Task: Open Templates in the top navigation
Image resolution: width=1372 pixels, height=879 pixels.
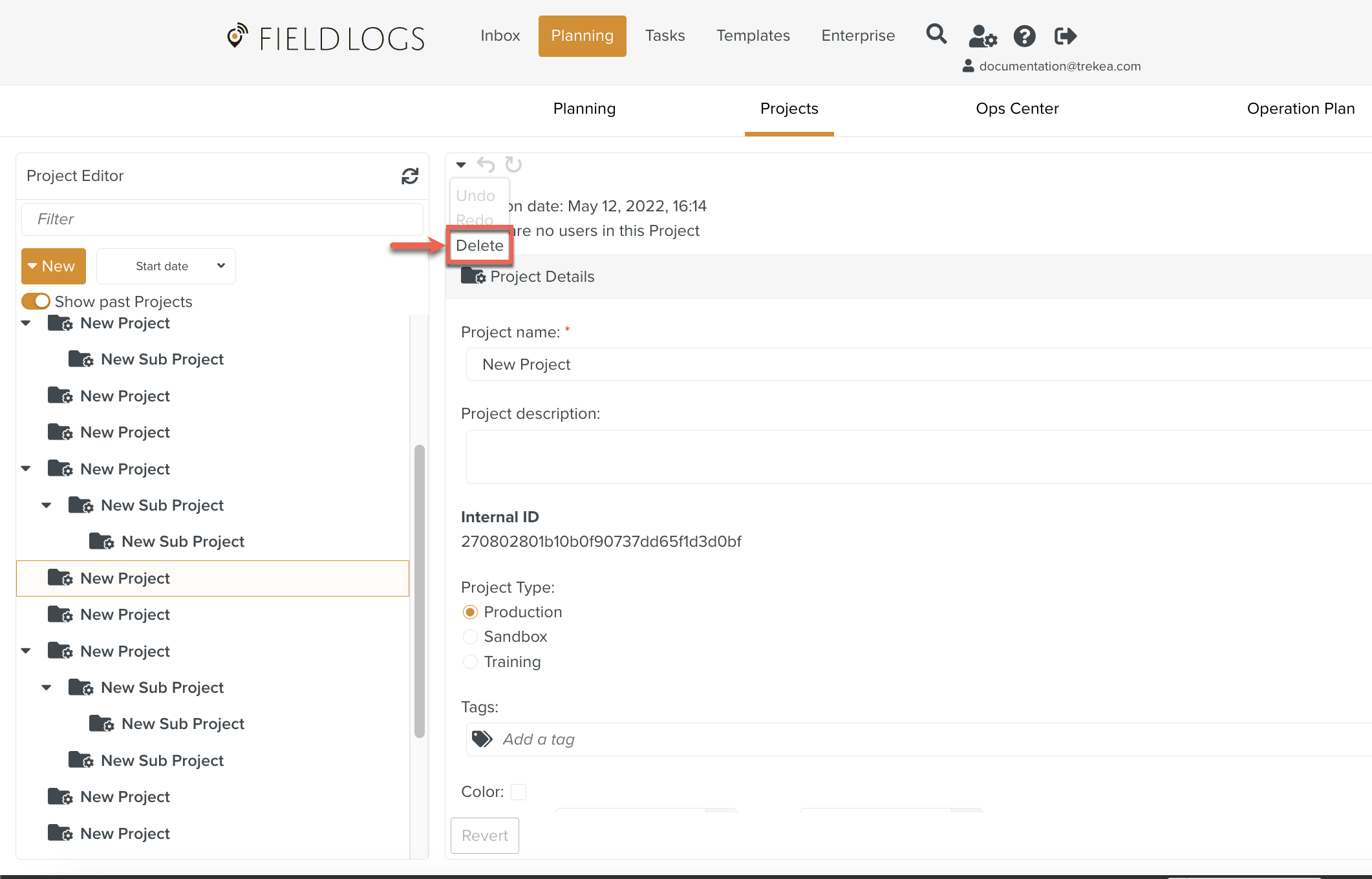Action: coord(753,36)
